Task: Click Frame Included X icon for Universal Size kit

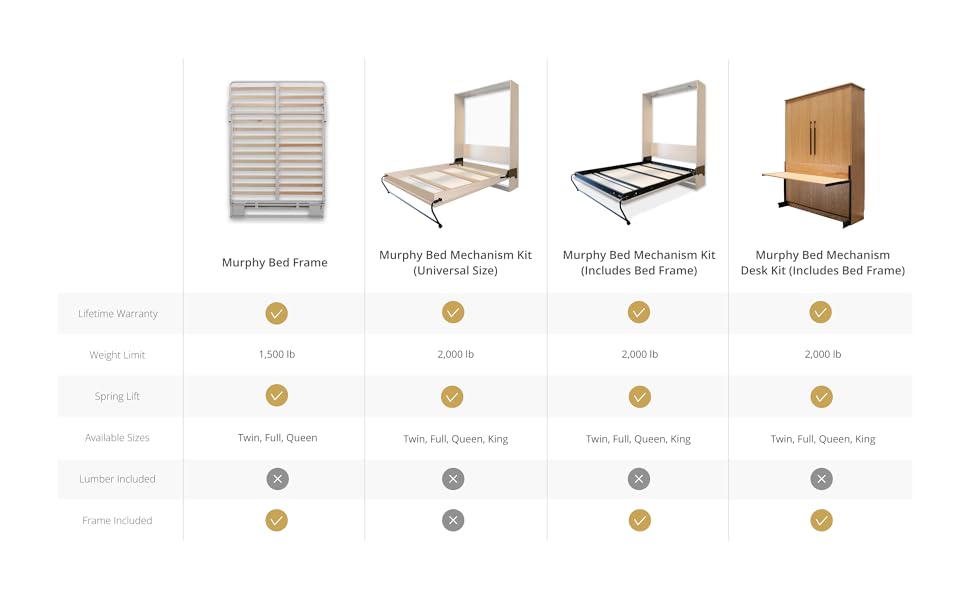Action: pyautogui.click(x=453, y=520)
